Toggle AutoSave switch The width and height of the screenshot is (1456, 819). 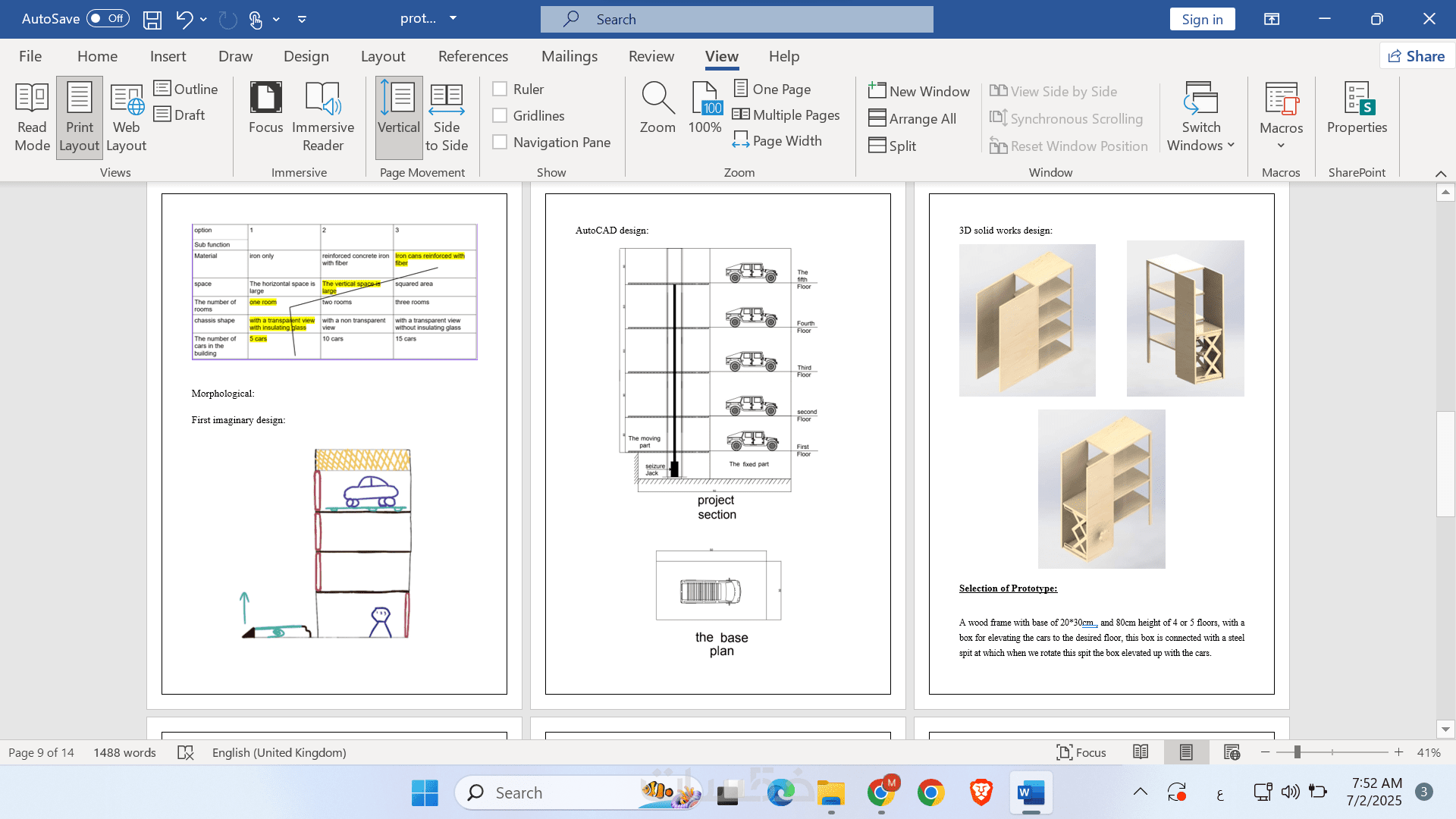[107, 19]
